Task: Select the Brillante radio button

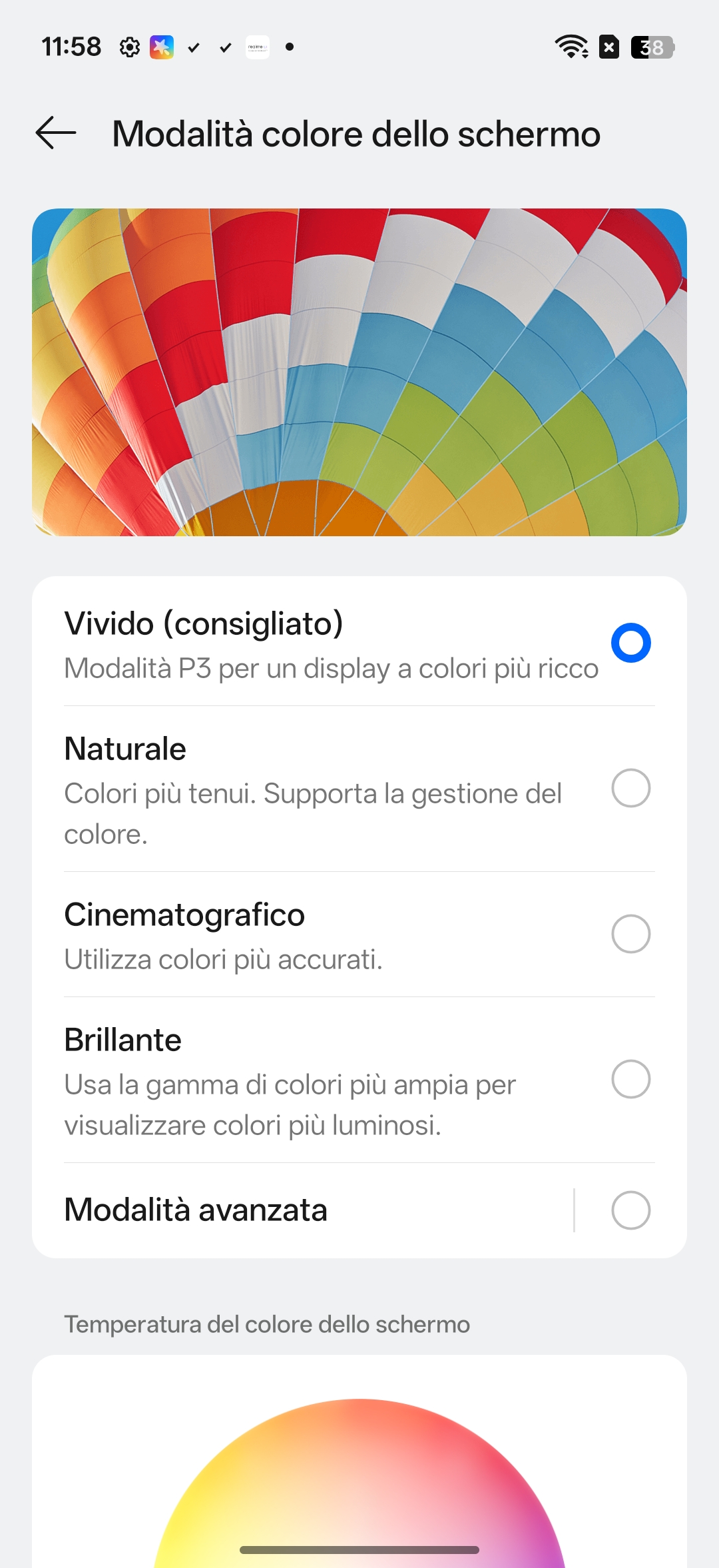Action: click(x=630, y=1079)
